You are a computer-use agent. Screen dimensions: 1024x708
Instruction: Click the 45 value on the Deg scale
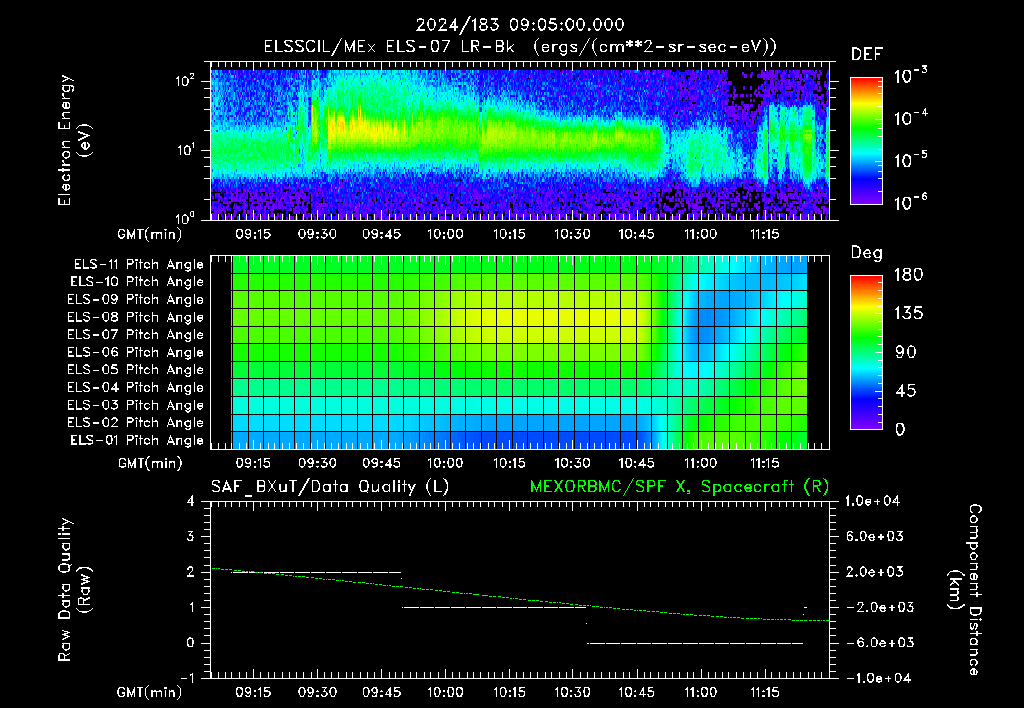[905, 391]
